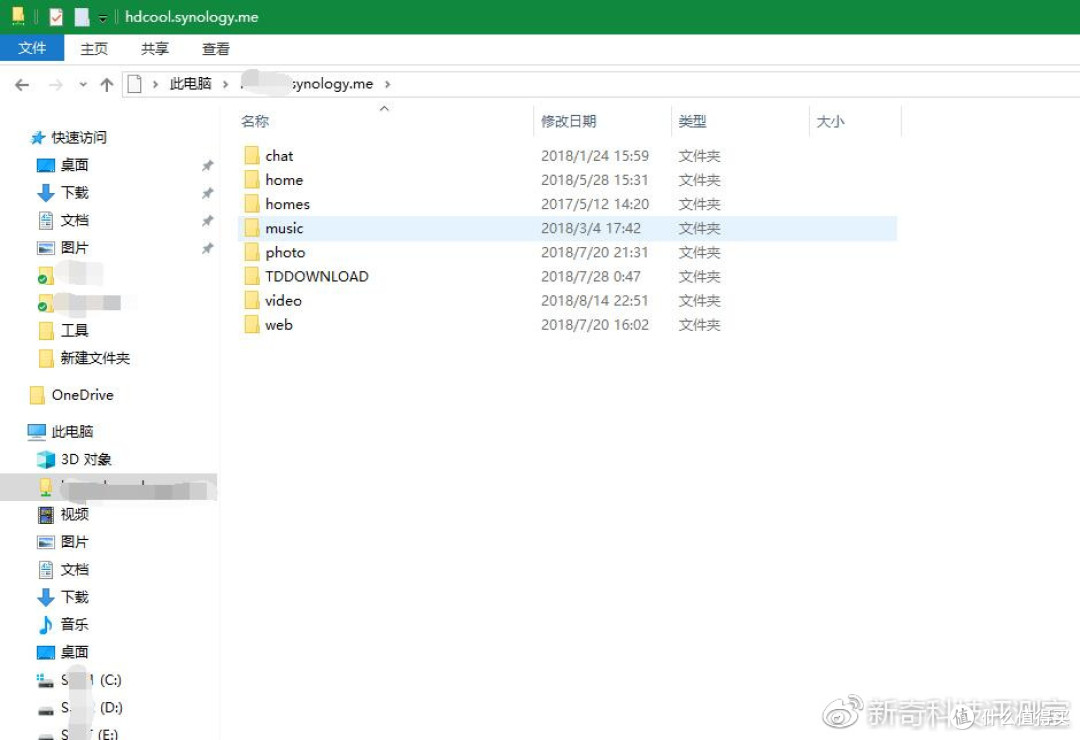Click 此电脑 in the address bar breadcrumb
This screenshot has height=740, width=1080.
[190, 84]
